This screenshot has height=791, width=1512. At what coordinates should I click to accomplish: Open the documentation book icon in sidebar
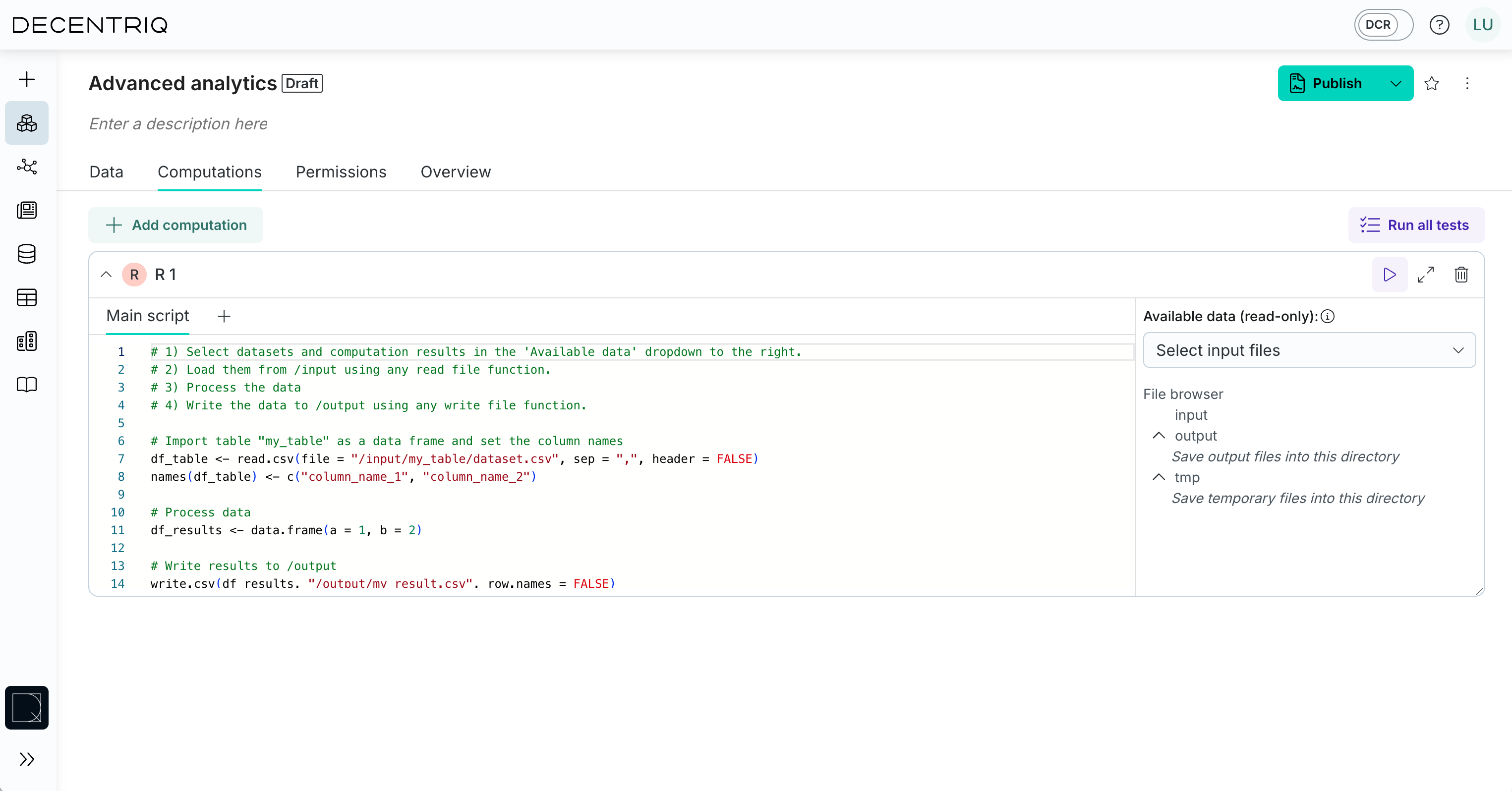(26, 385)
